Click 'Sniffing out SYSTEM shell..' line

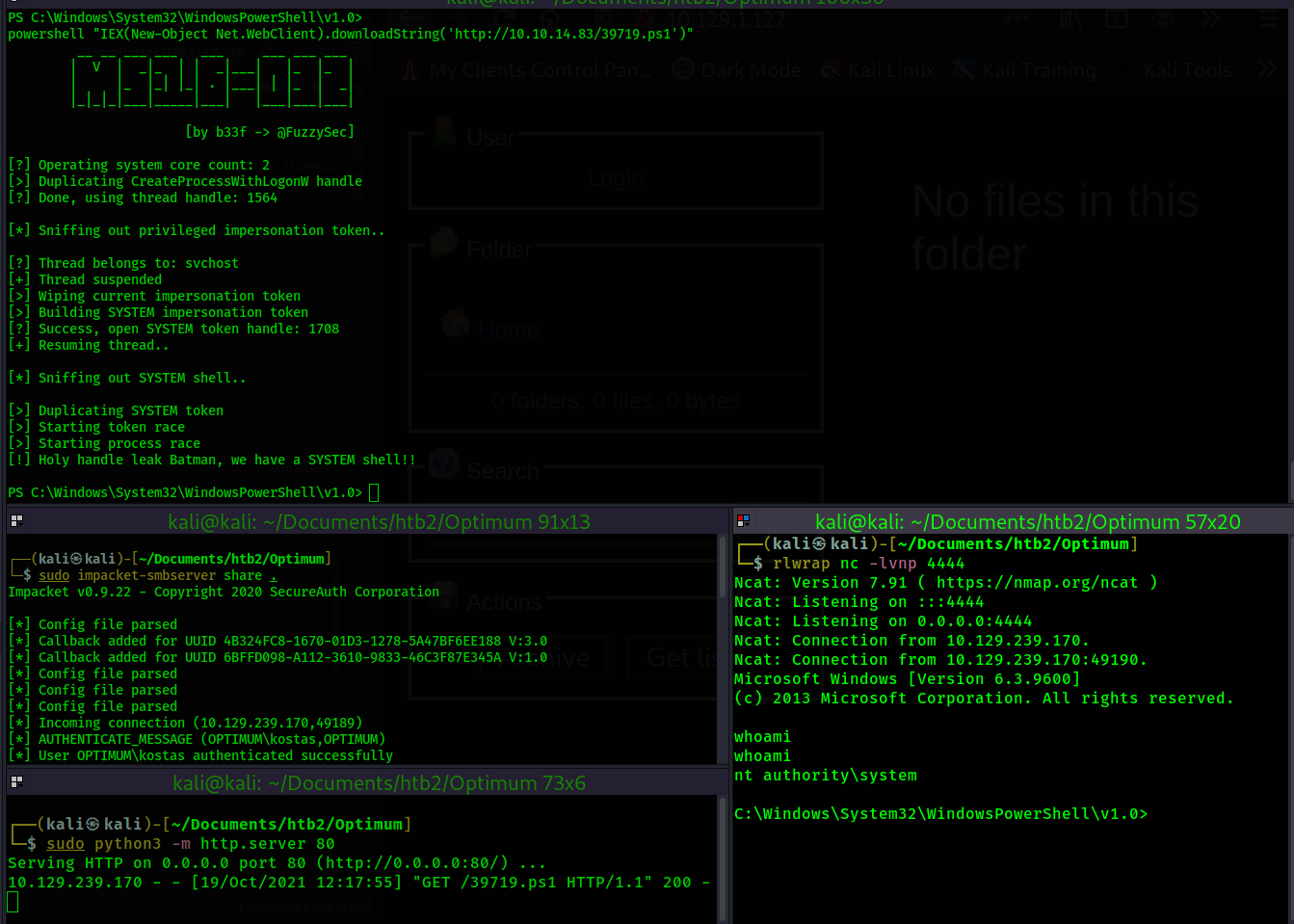(x=127, y=378)
